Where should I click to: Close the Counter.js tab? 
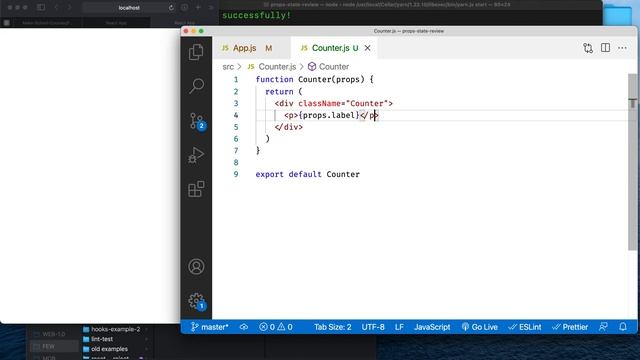tap(367, 48)
